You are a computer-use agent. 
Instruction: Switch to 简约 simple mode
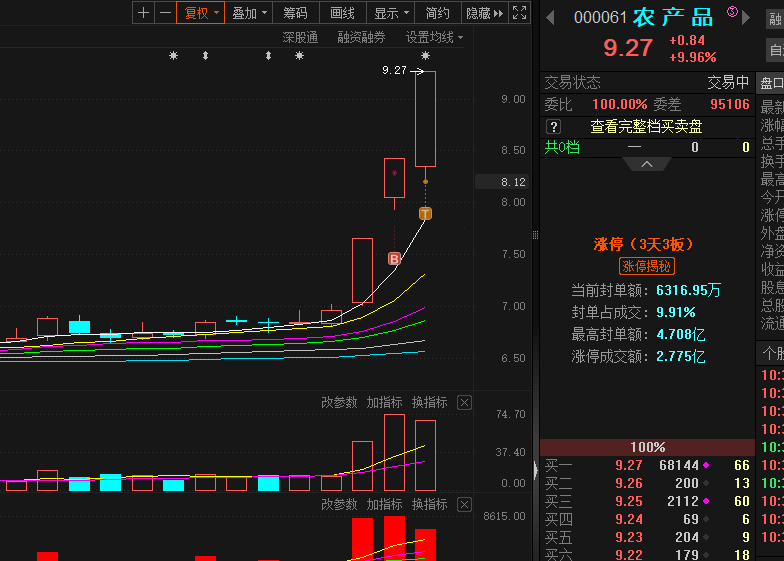click(x=438, y=13)
